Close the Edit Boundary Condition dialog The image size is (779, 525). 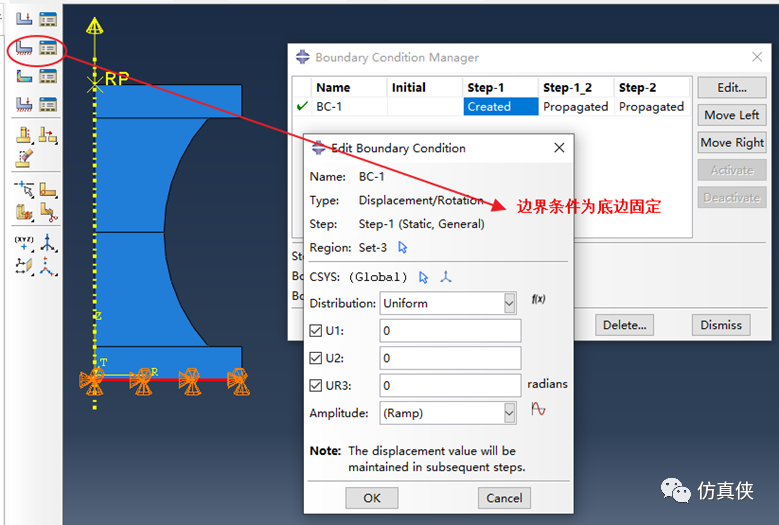click(x=559, y=148)
